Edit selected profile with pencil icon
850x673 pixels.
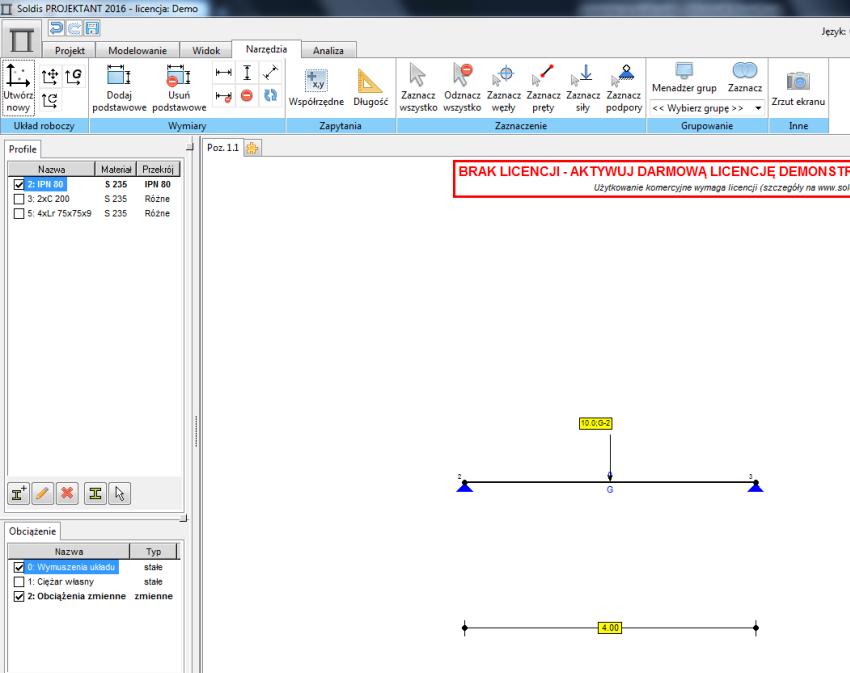42,493
